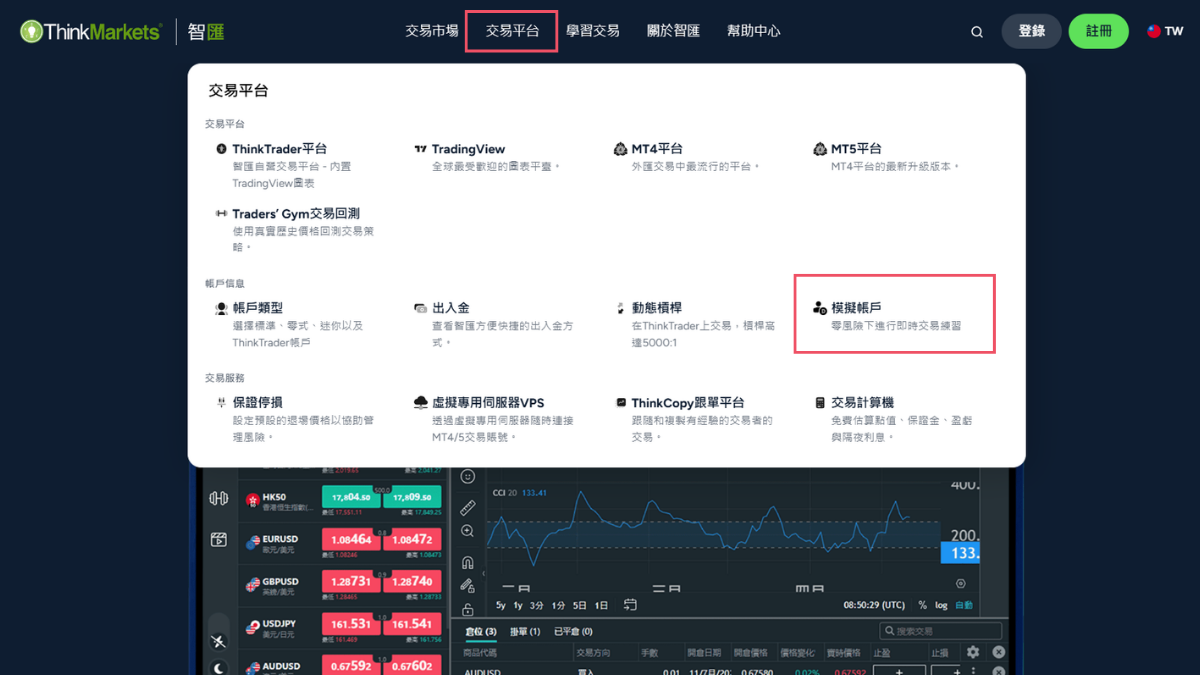Viewport: 1200px width, 675px height.
Task: Open the go-to-date calendar icon
Action: click(x=630, y=605)
